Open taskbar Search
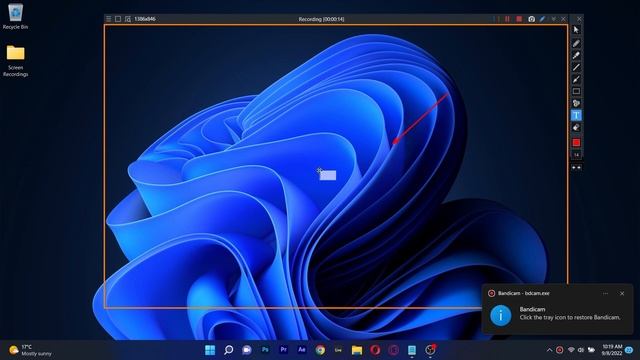640x360 pixels. pyautogui.click(x=229, y=350)
